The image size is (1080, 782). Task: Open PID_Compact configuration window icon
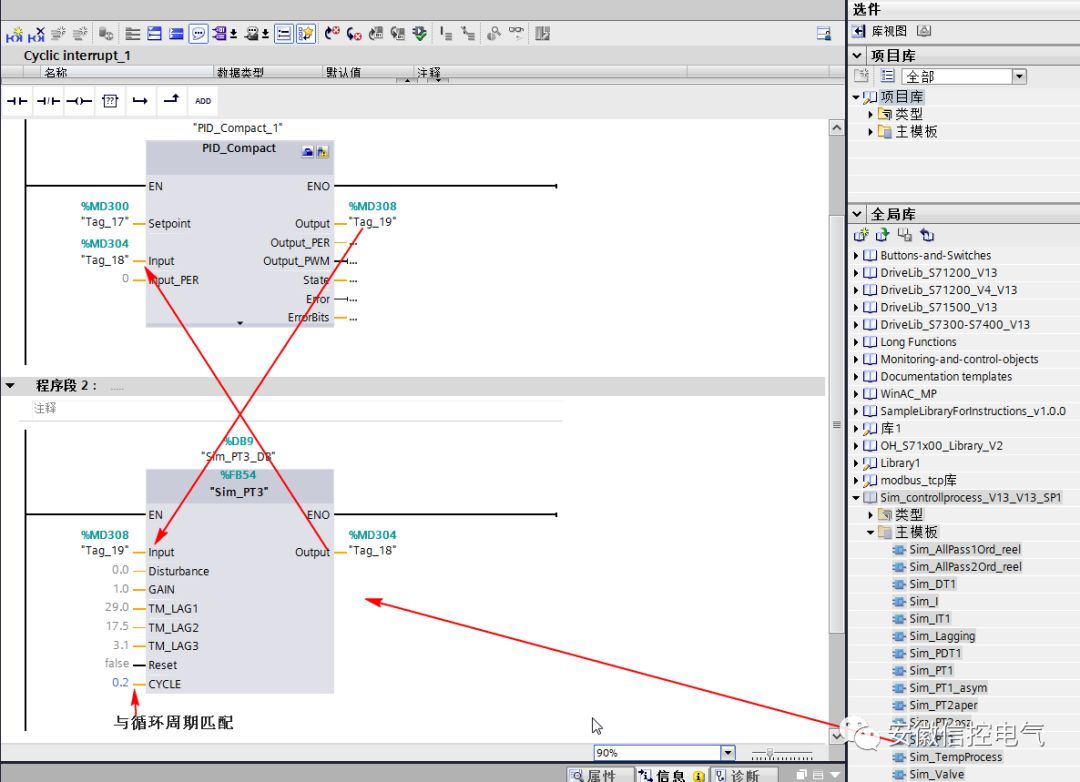[x=308, y=152]
